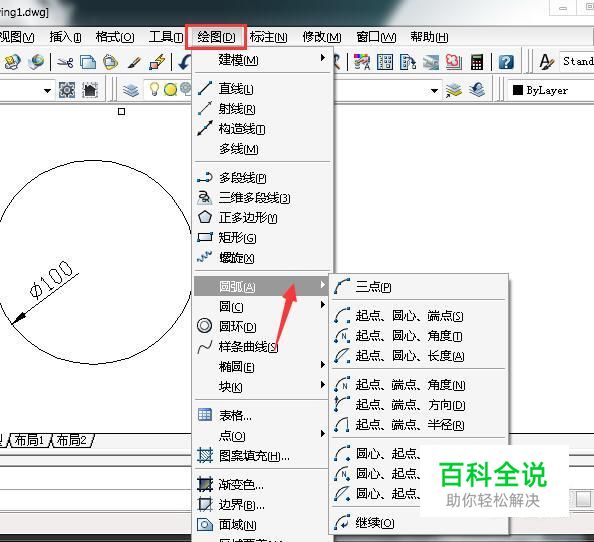Choose 样条曲线(S) spline command
The image size is (594, 542).
262,346
